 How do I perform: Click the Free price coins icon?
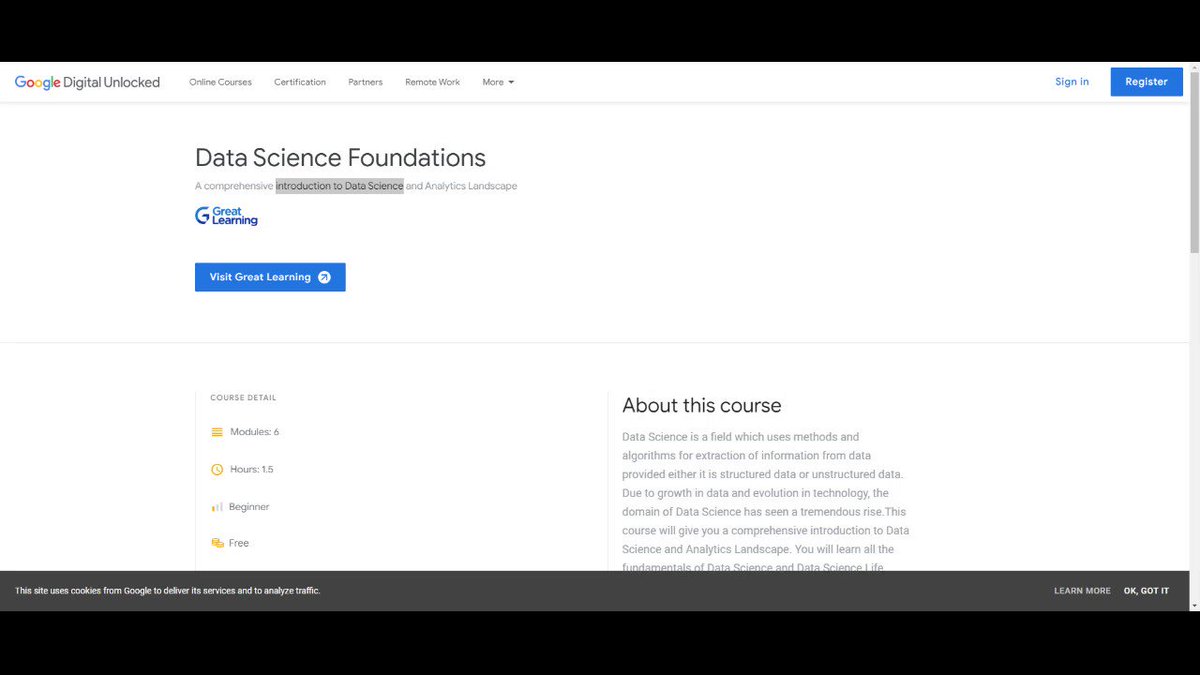tap(217, 543)
